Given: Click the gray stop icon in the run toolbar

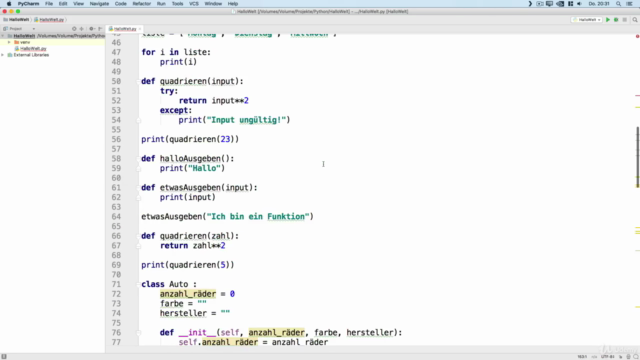Looking at the screenshot, I should click(x=624, y=20).
